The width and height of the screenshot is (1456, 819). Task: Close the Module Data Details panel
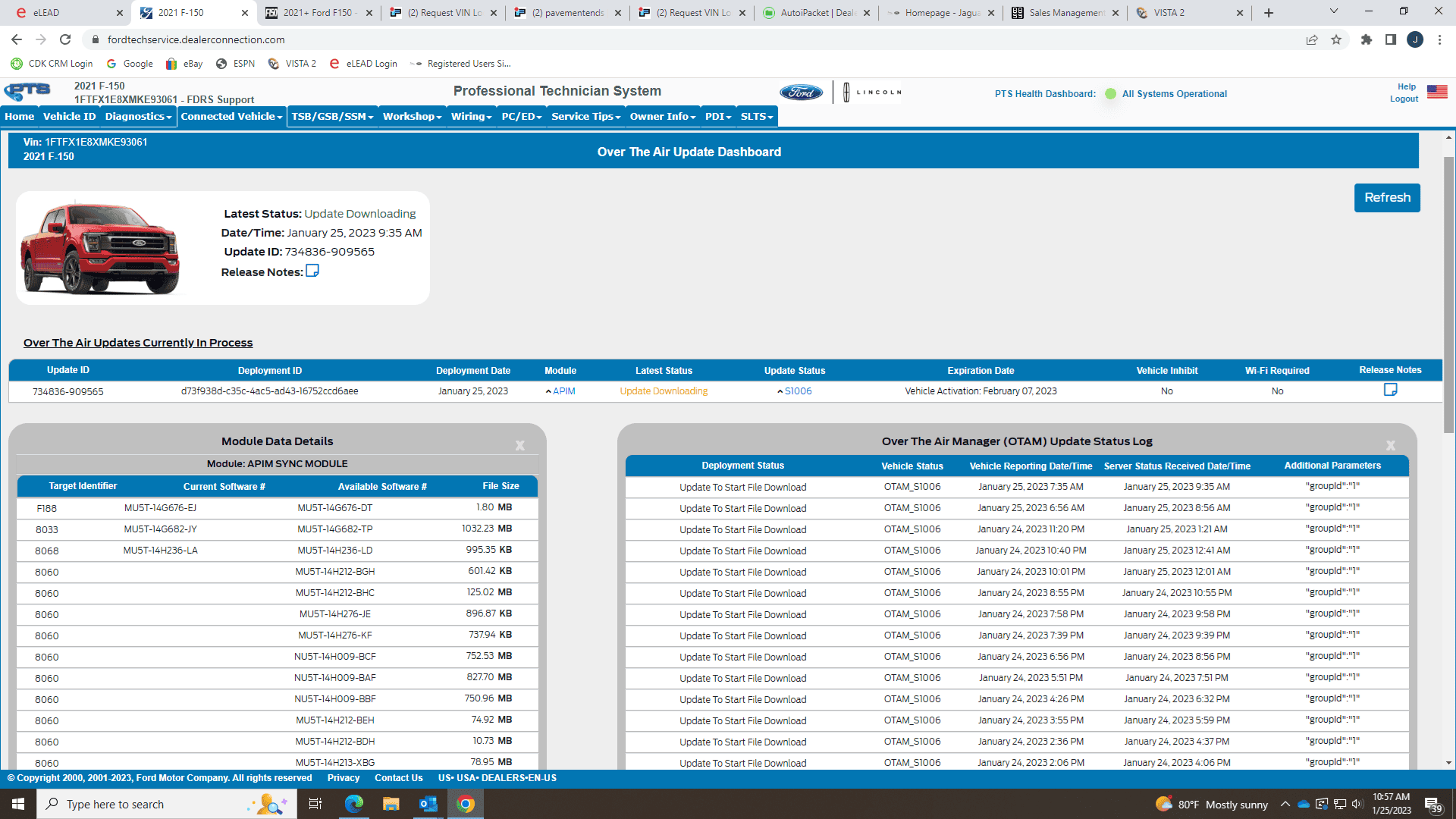pos(520,446)
